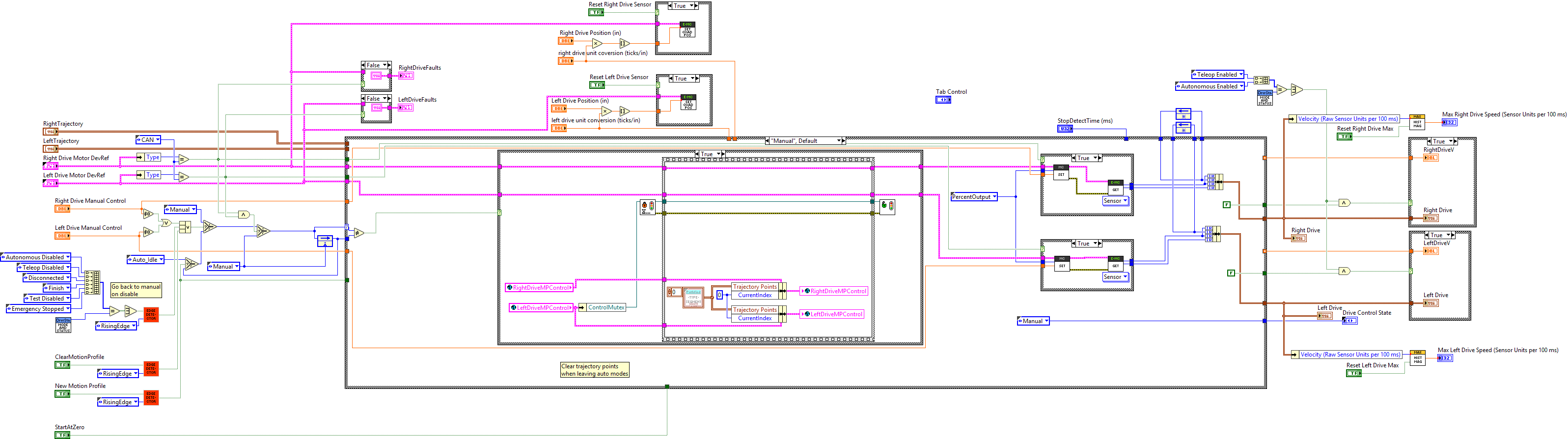Select HIST MAG VI for Max Right Drive Speed
Screen dimensions: 1568x439
pos(1418,122)
